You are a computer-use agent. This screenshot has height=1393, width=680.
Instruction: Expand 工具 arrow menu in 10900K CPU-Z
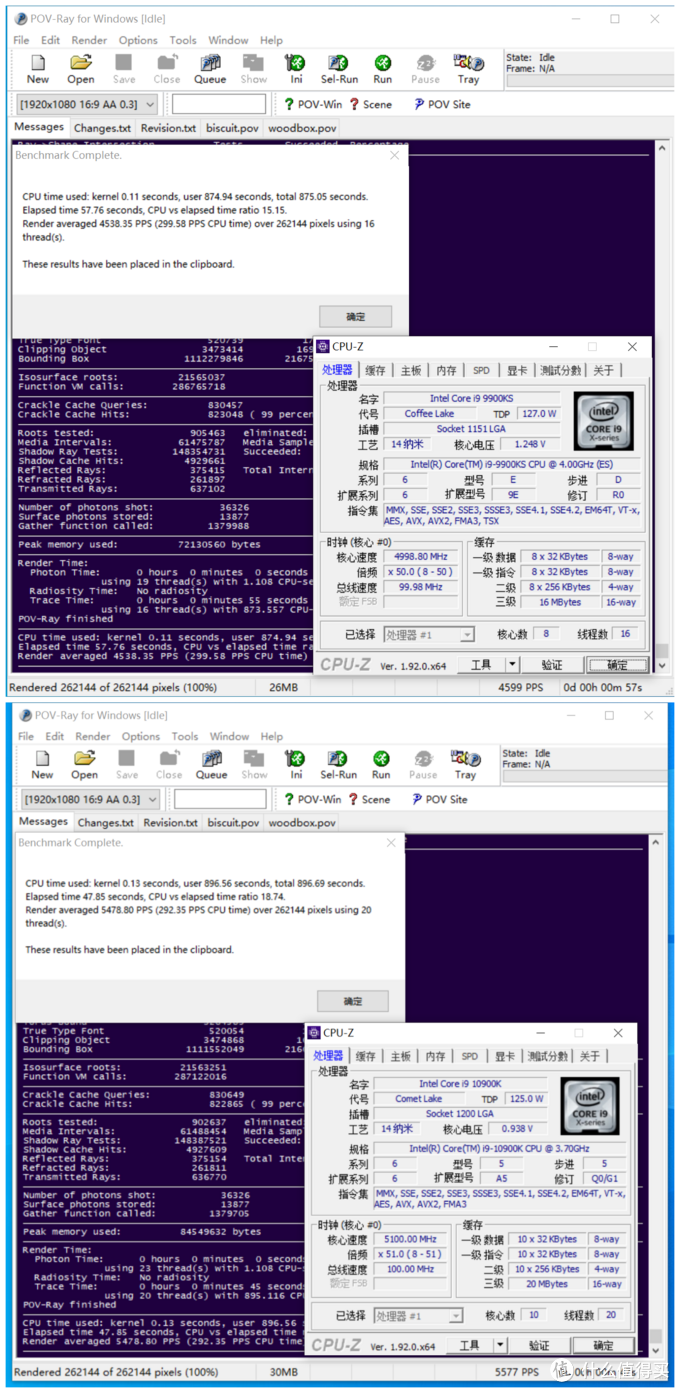click(500, 1346)
